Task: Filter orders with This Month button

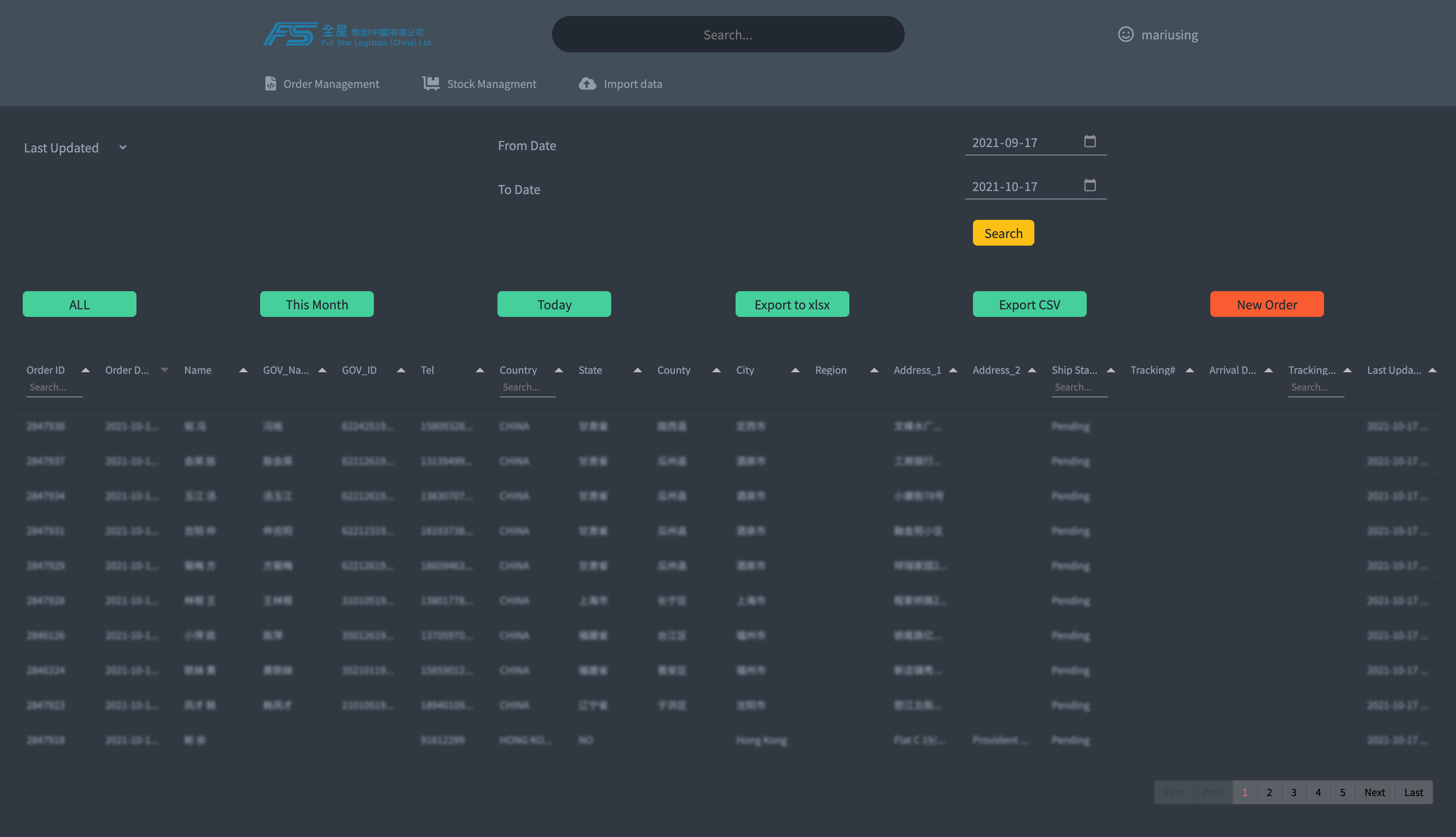Action: point(317,304)
